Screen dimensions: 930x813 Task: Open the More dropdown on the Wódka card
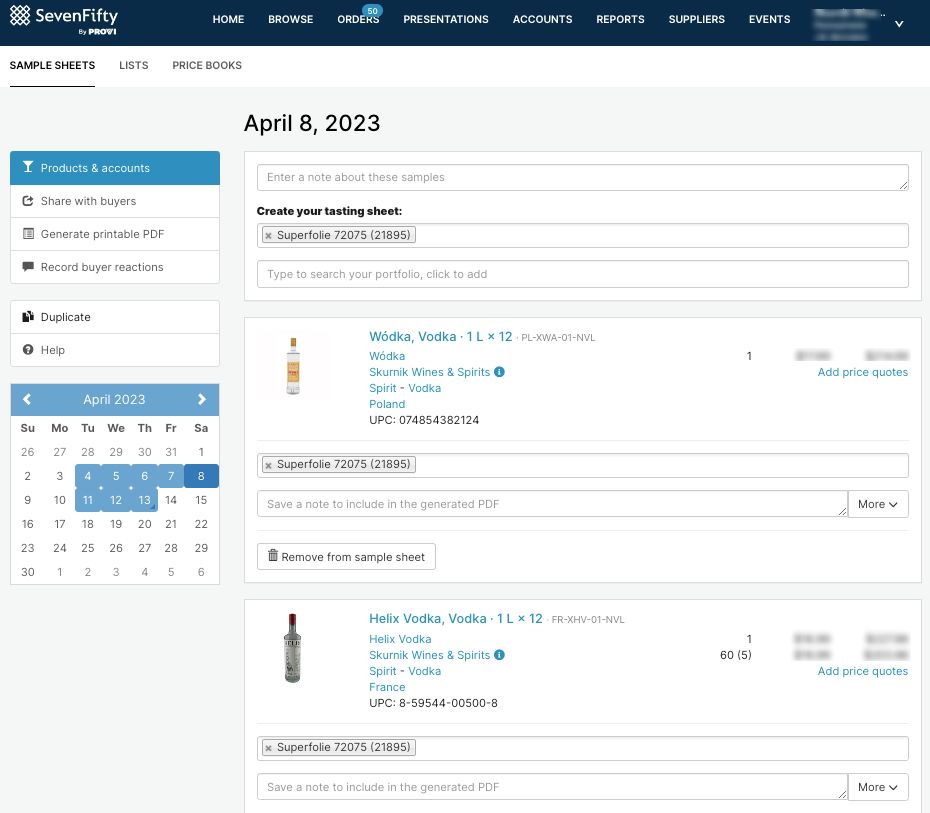(x=877, y=504)
